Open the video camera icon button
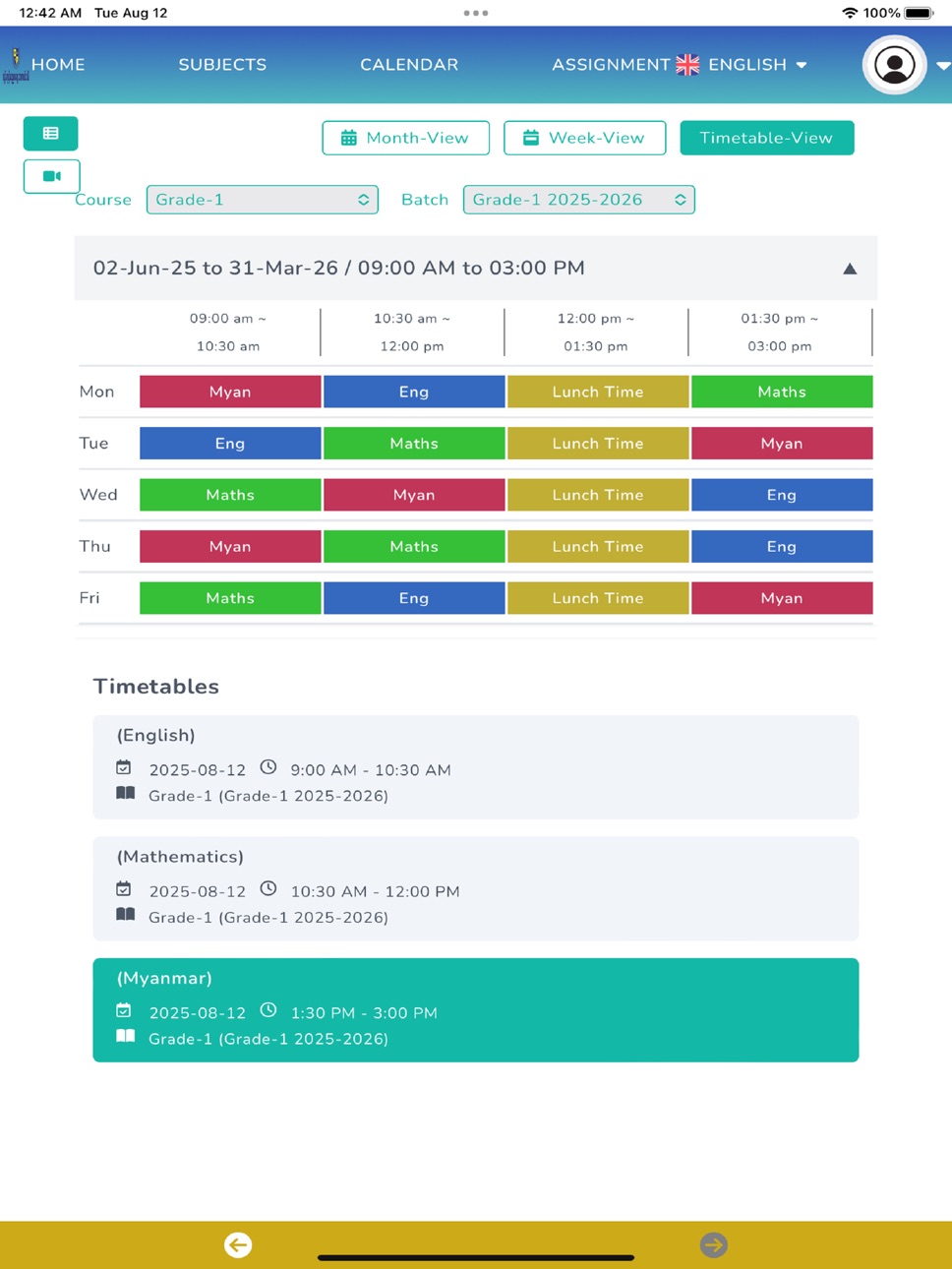This screenshot has height=1269, width=952. [51, 176]
